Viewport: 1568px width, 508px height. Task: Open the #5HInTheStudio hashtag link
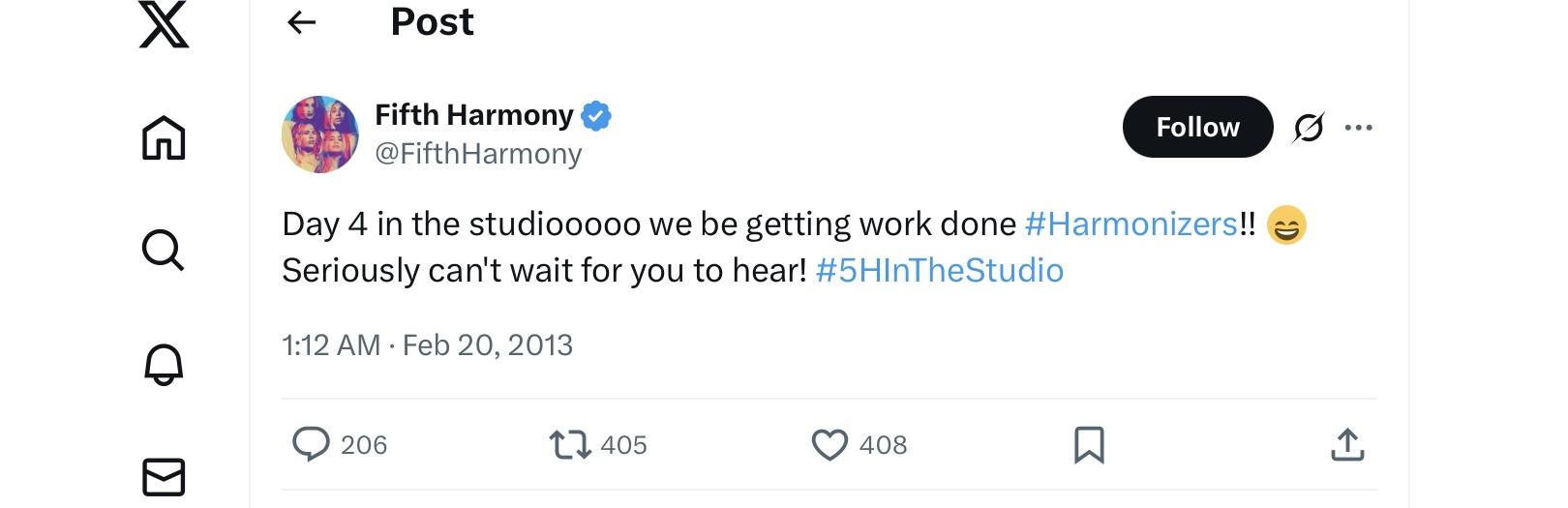click(940, 270)
